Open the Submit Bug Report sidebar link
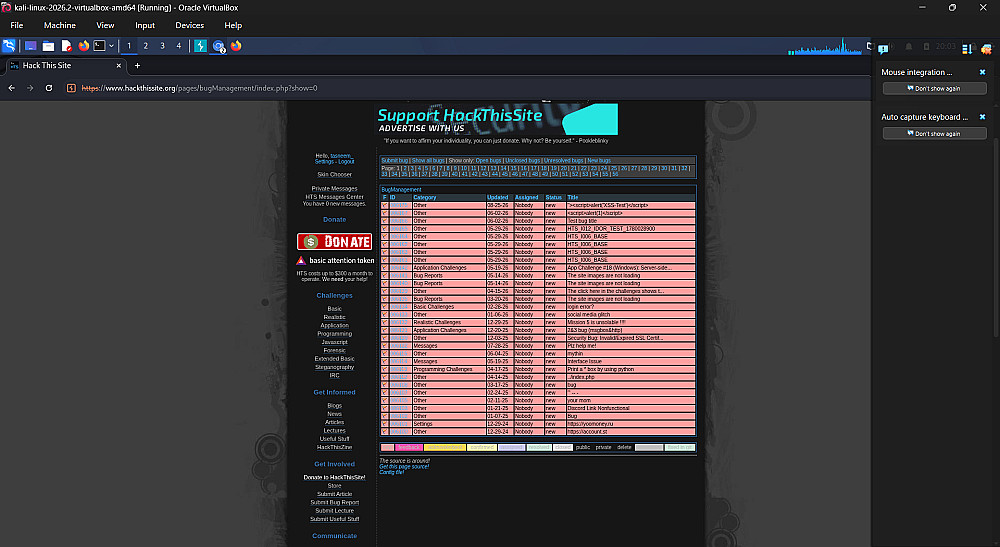This screenshot has width=1000, height=547. point(335,502)
